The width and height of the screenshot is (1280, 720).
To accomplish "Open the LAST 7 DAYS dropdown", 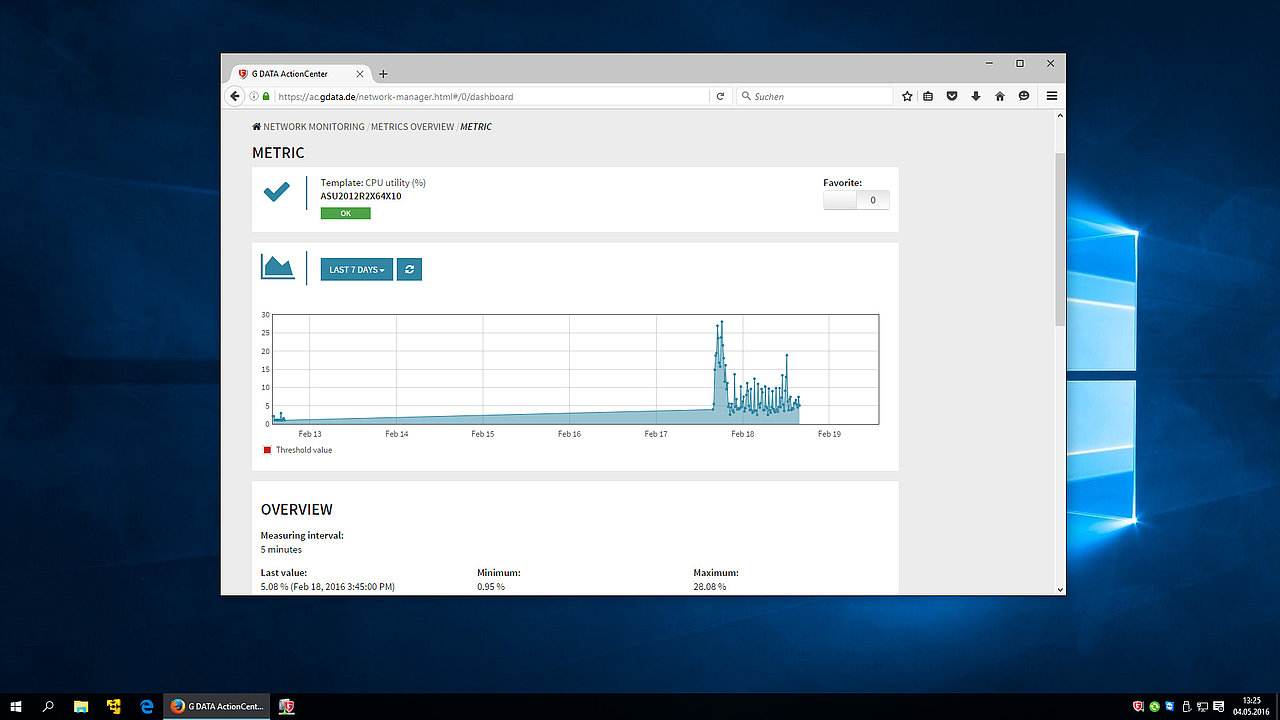I will coord(357,270).
